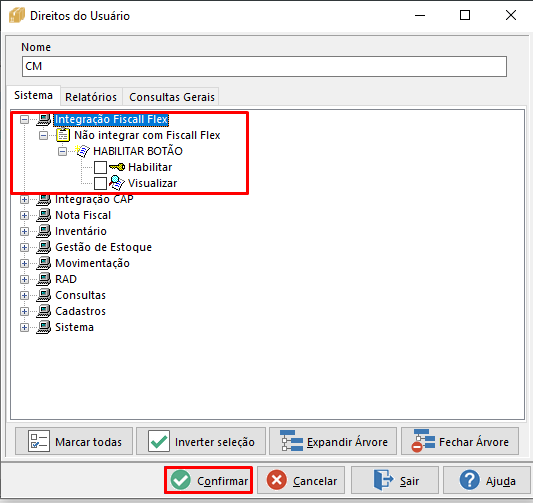Maximize the Direitos do Usuário window
Image resolution: width=533 pixels, height=503 pixels.
pos(465,15)
